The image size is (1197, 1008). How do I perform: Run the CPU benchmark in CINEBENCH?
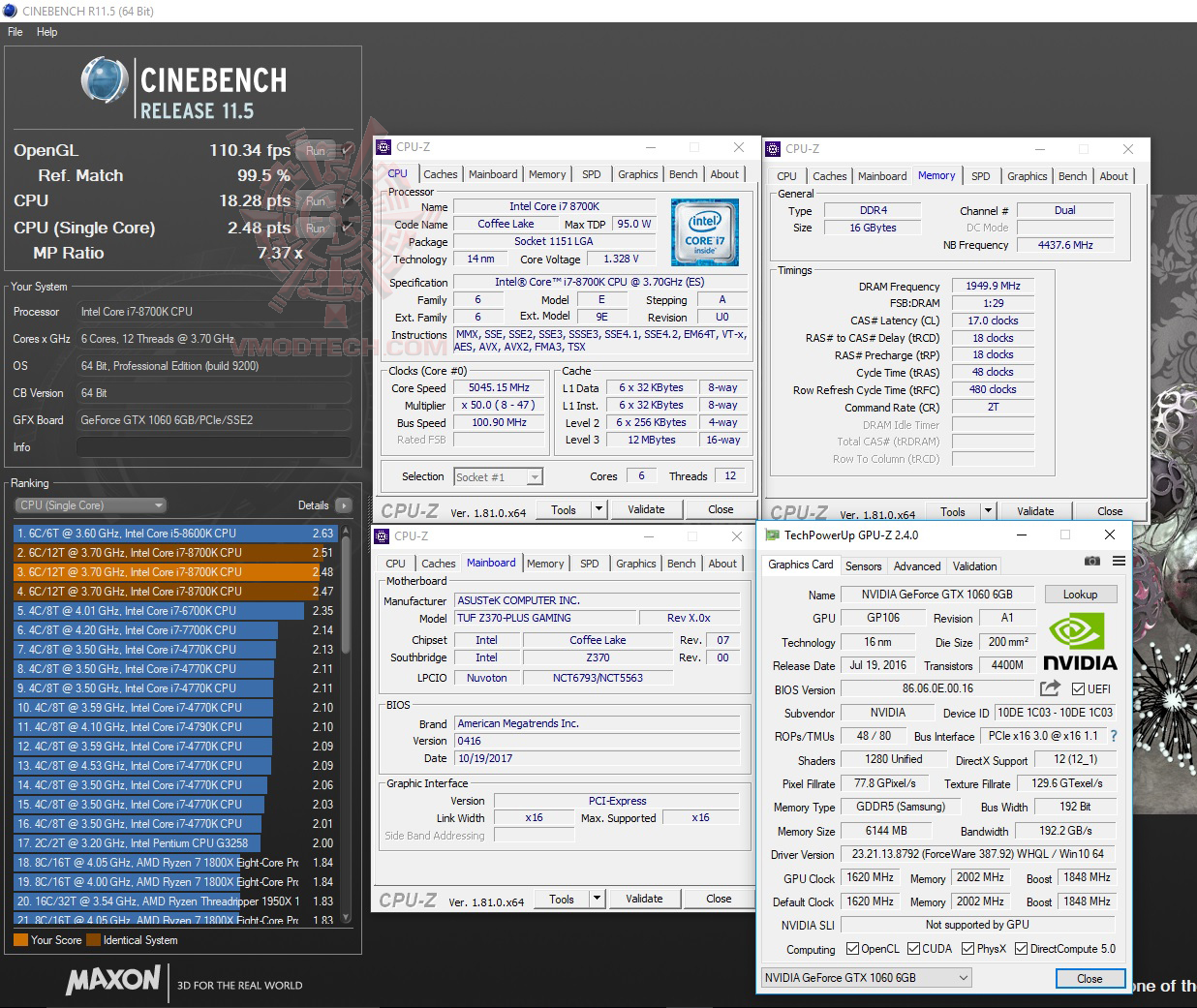tap(316, 200)
